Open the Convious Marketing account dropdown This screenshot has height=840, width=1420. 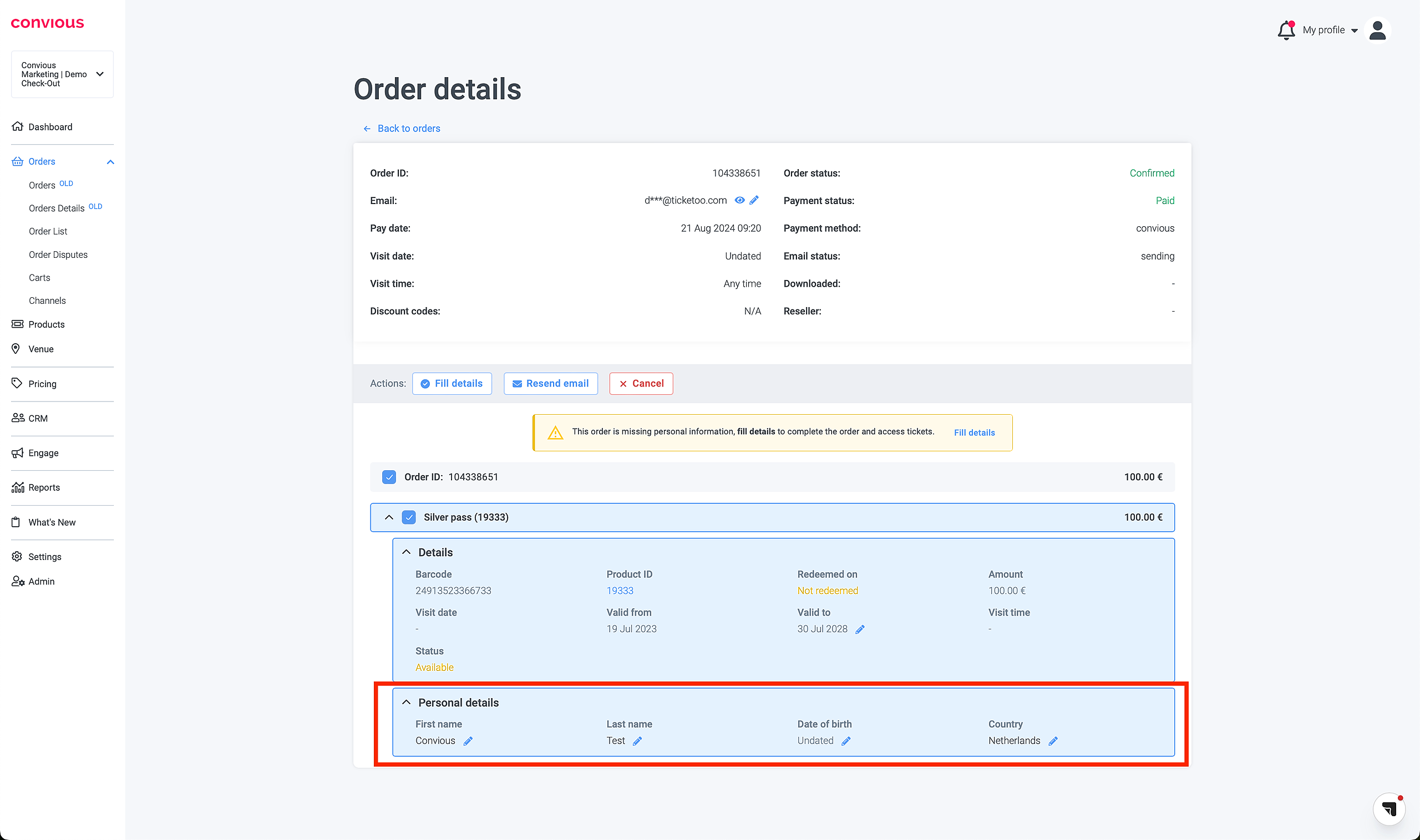pyautogui.click(x=62, y=74)
